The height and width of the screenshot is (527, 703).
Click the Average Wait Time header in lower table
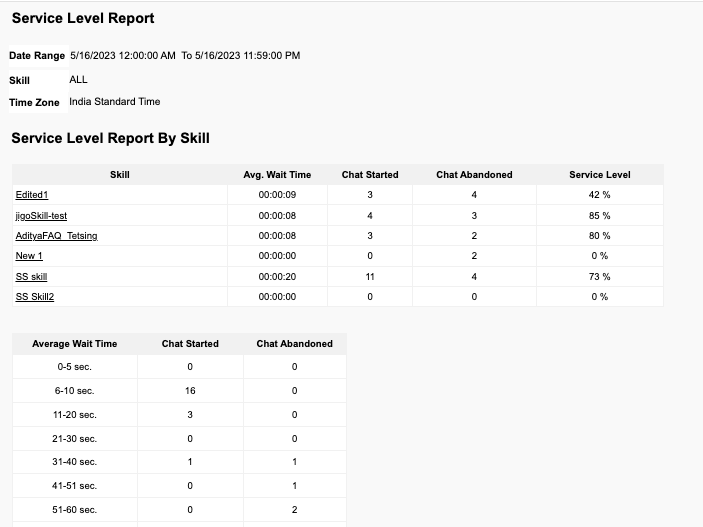click(x=74, y=344)
